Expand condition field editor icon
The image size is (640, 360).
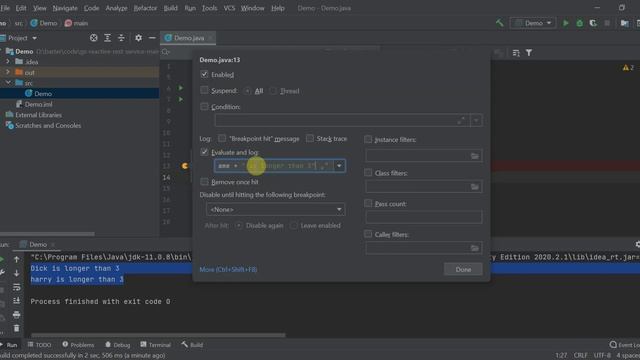(x=461, y=120)
